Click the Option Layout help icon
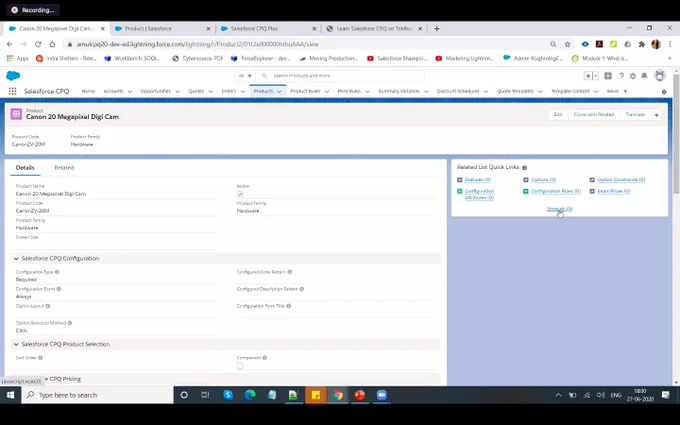This screenshot has width=680, height=425. (48, 306)
